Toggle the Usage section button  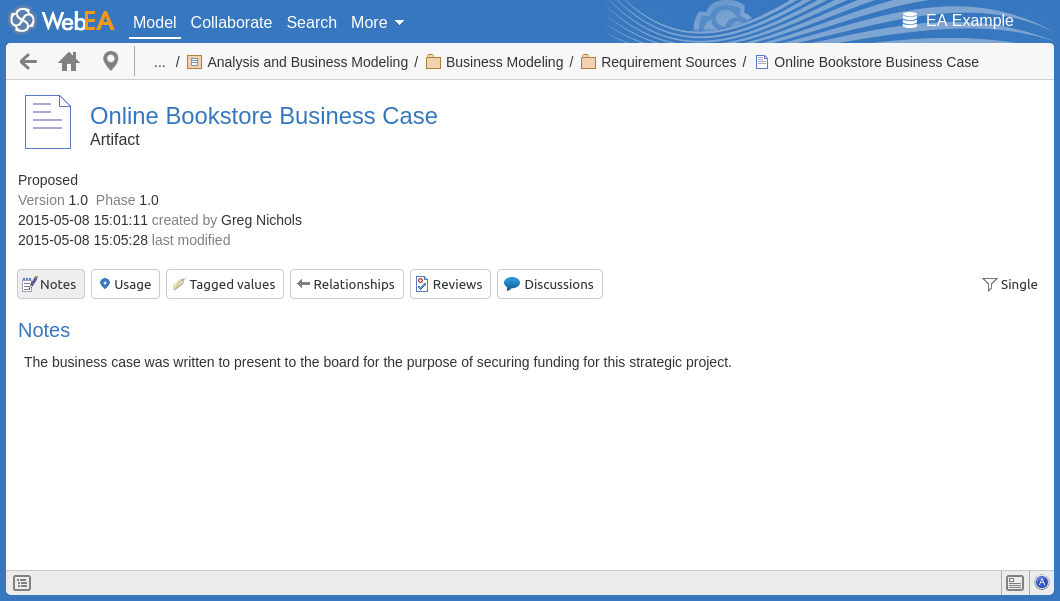[x=125, y=284]
